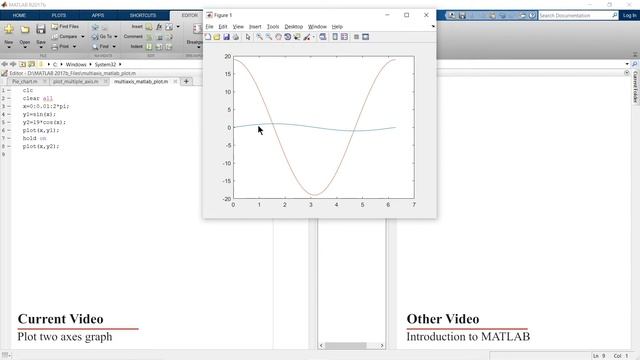Open the Print dropdown arrow

pos(74,47)
